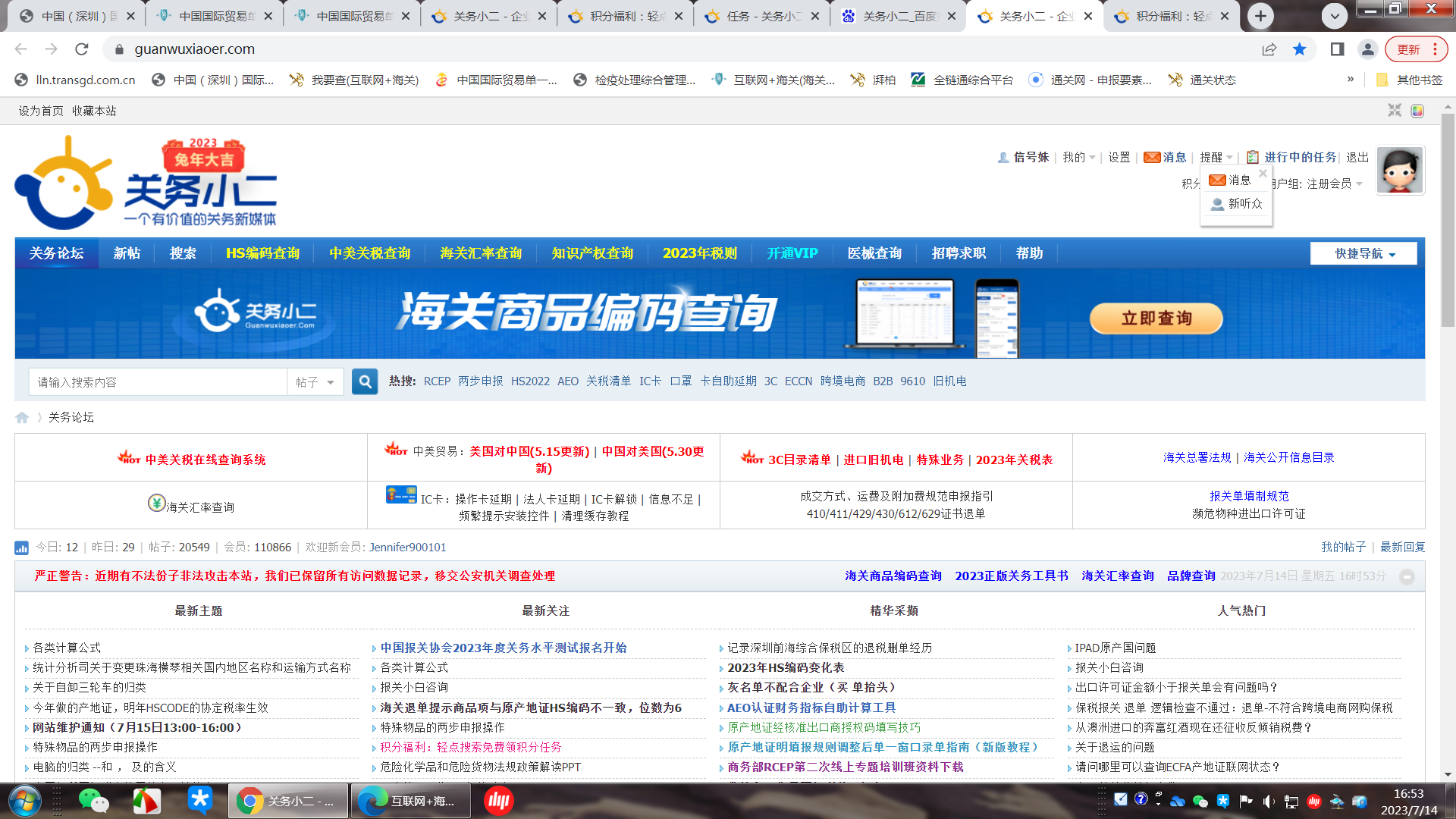1456x819 pixels.
Task: Click the Windows Start button
Action: (24, 801)
